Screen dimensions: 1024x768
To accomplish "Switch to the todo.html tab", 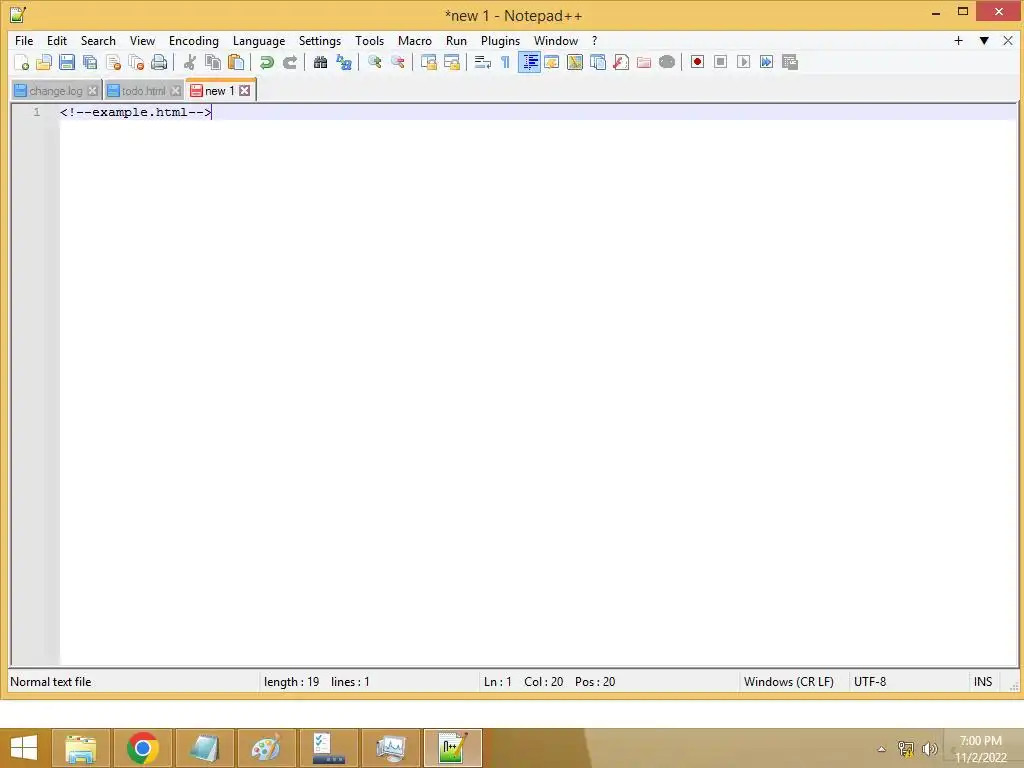I will click(x=143, y=91).
